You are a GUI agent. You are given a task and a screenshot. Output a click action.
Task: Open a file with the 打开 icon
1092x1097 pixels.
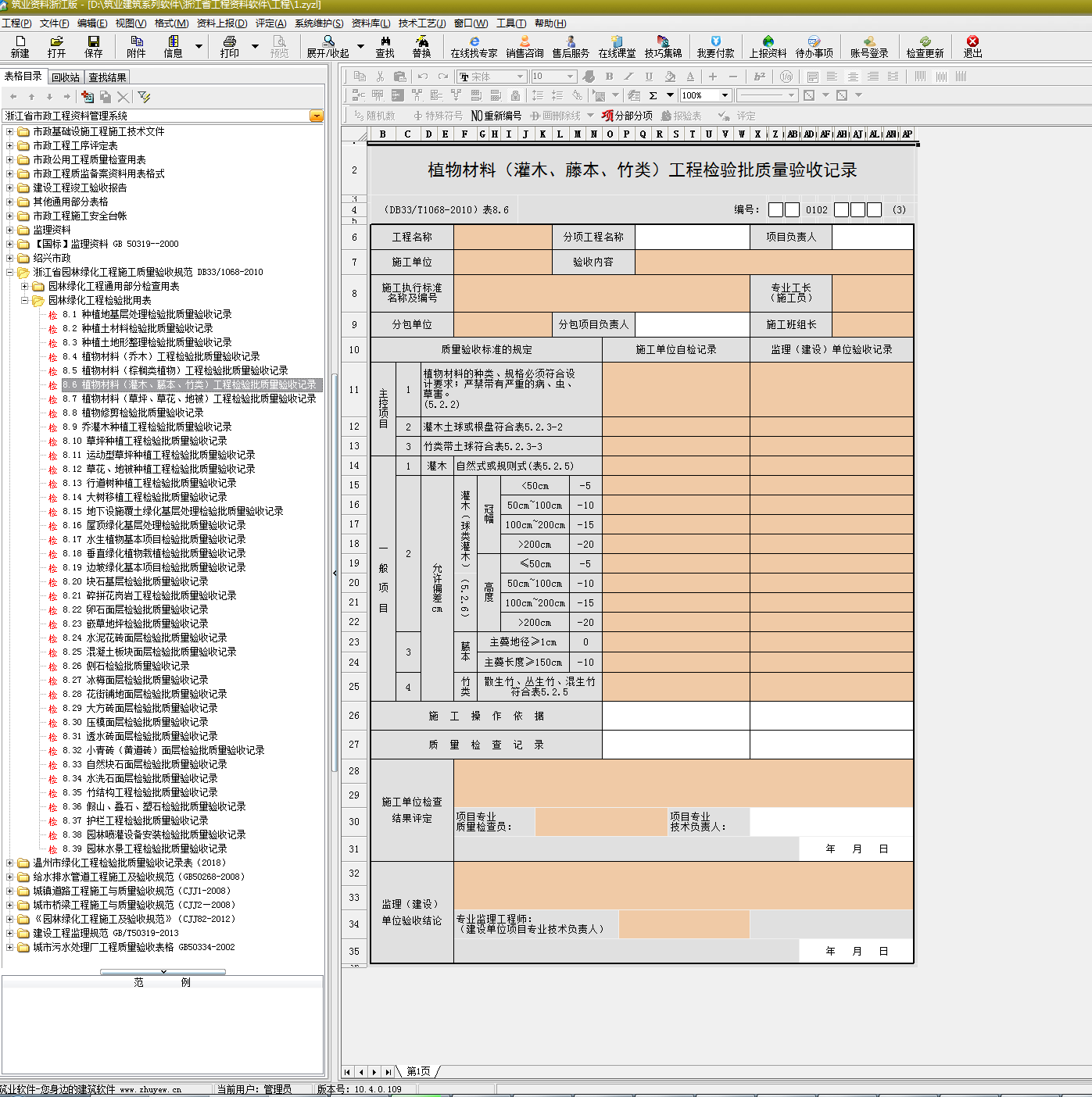coord(56,46)
